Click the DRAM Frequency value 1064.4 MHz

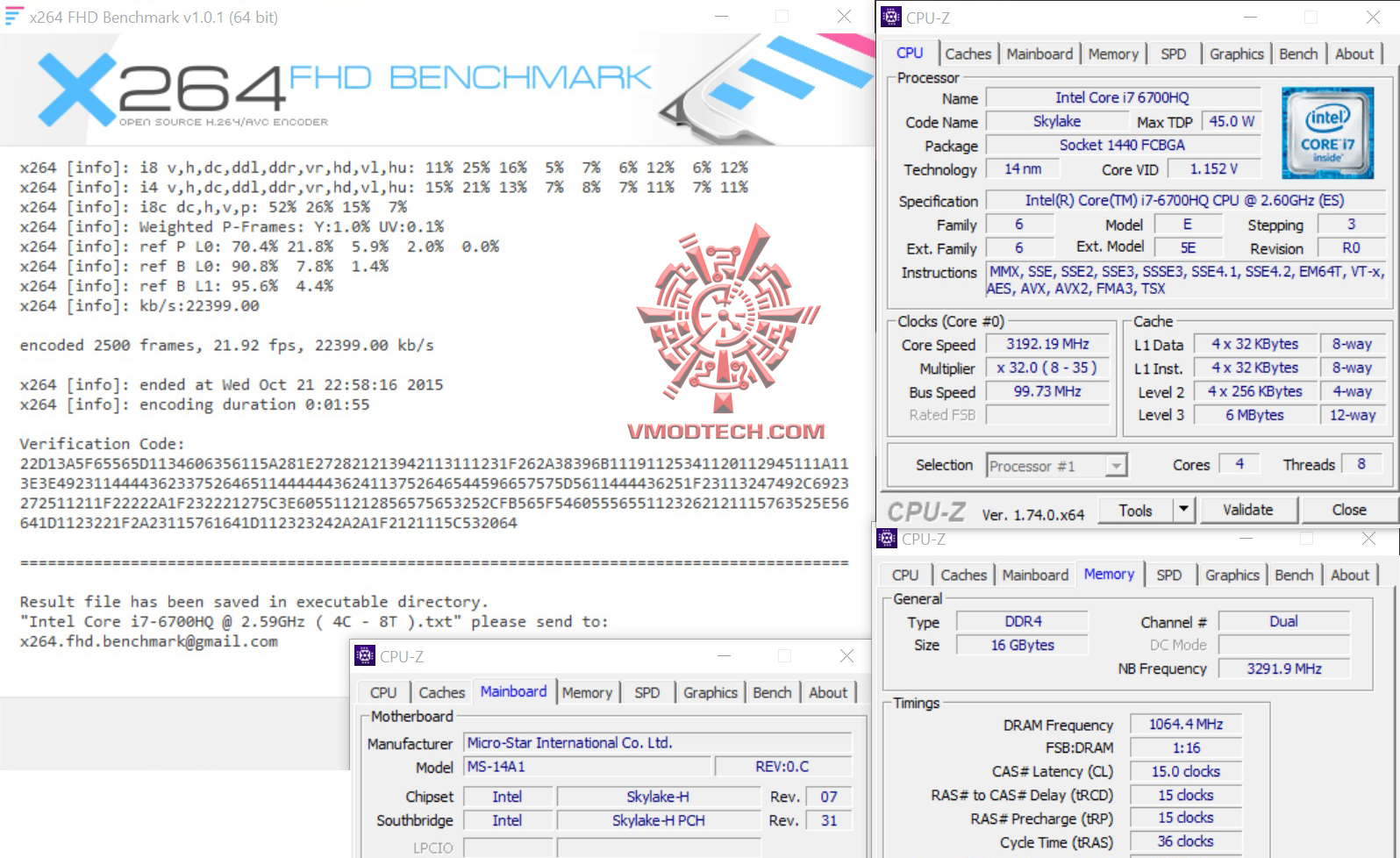1186,724
